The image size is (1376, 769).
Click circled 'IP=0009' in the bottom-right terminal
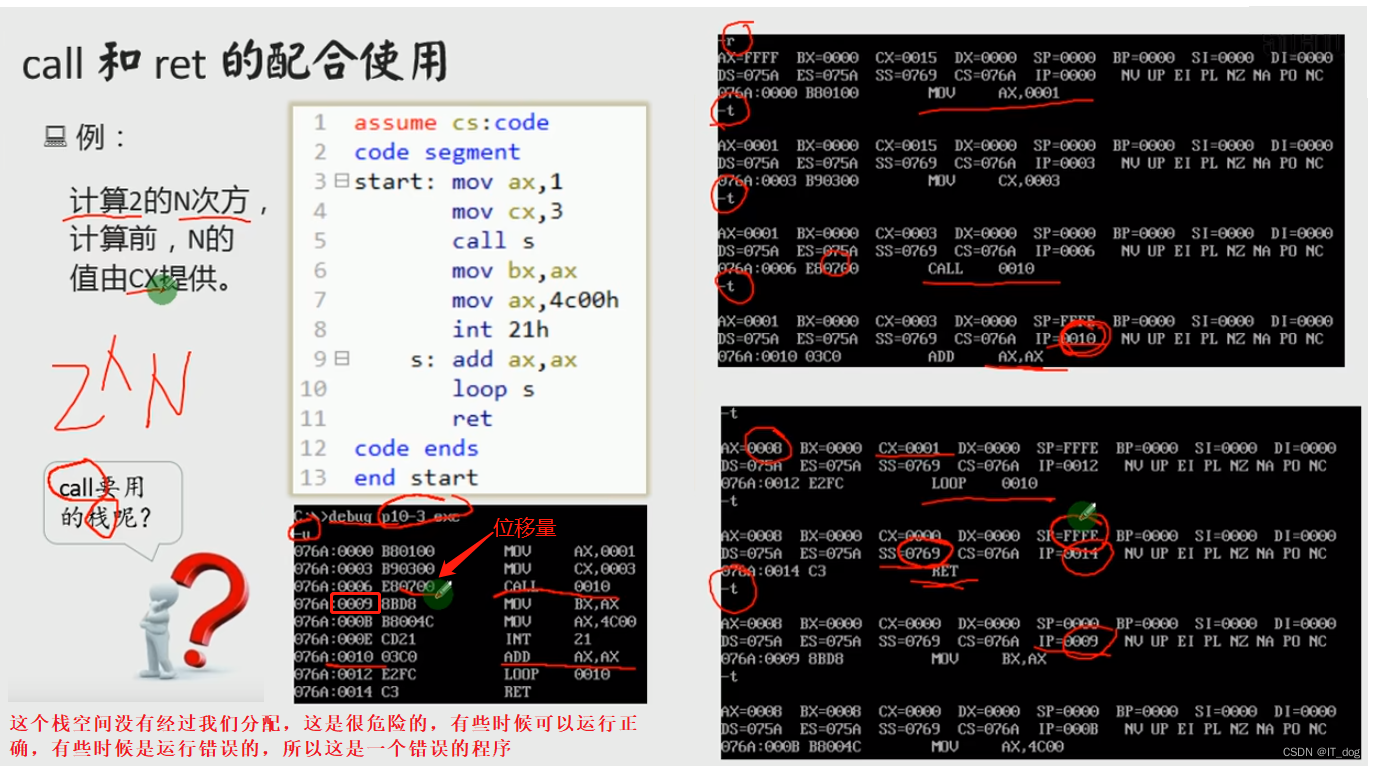[x=1068, y=641]
